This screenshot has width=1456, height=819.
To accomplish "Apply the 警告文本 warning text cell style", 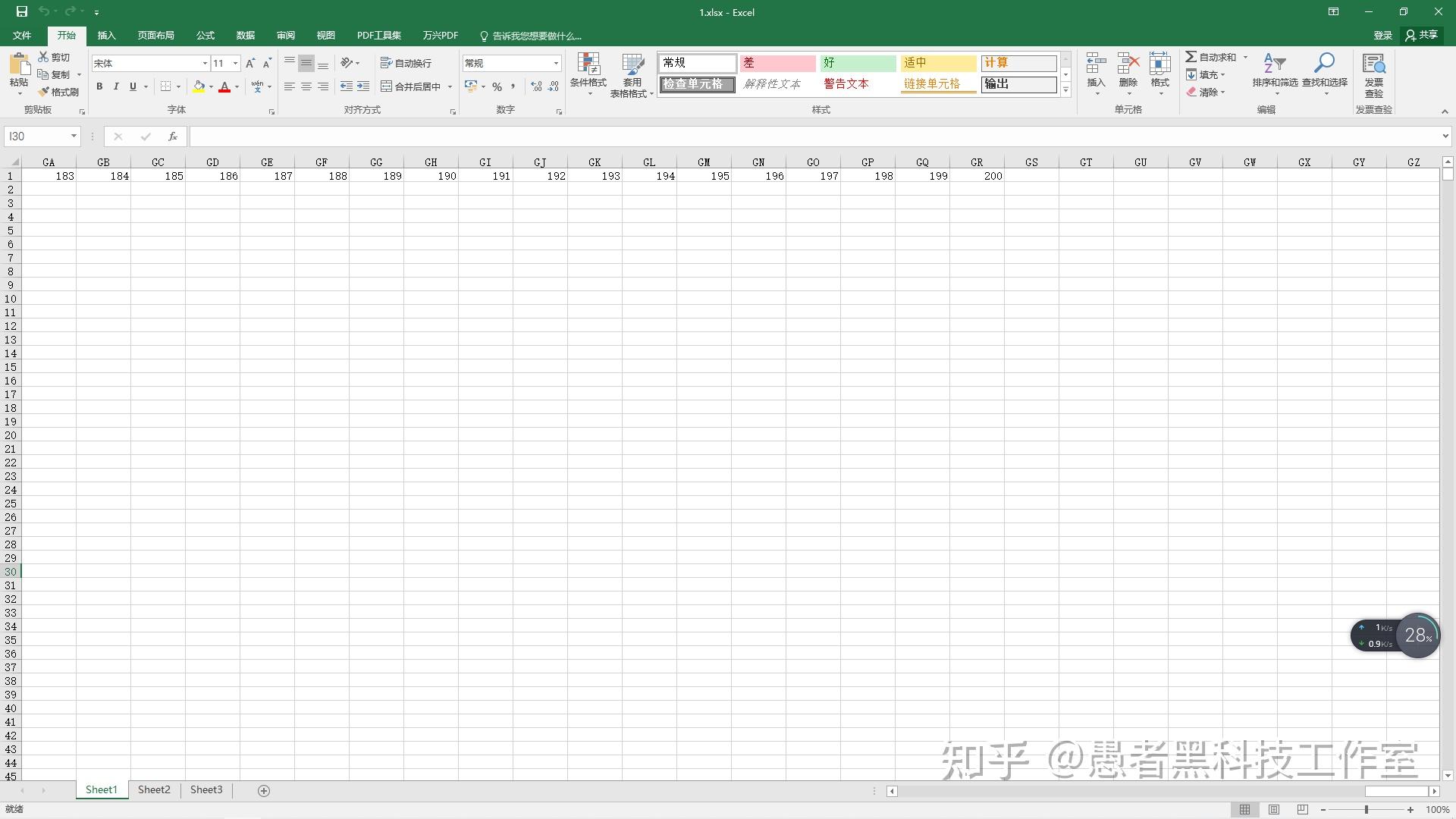I will click(846, 84).
